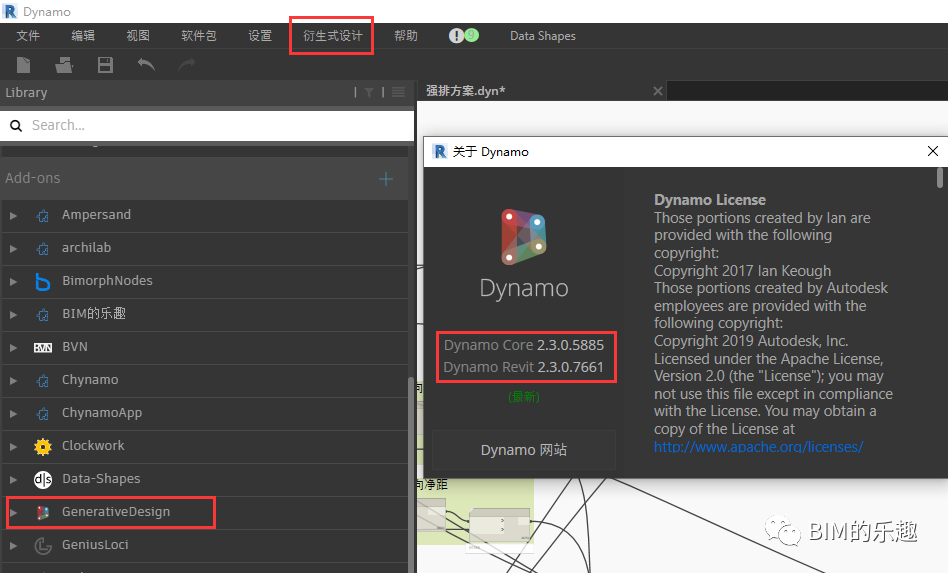Click the Clockwork gear icon
The image size is (948, 573).
click(x=42, y=447)
